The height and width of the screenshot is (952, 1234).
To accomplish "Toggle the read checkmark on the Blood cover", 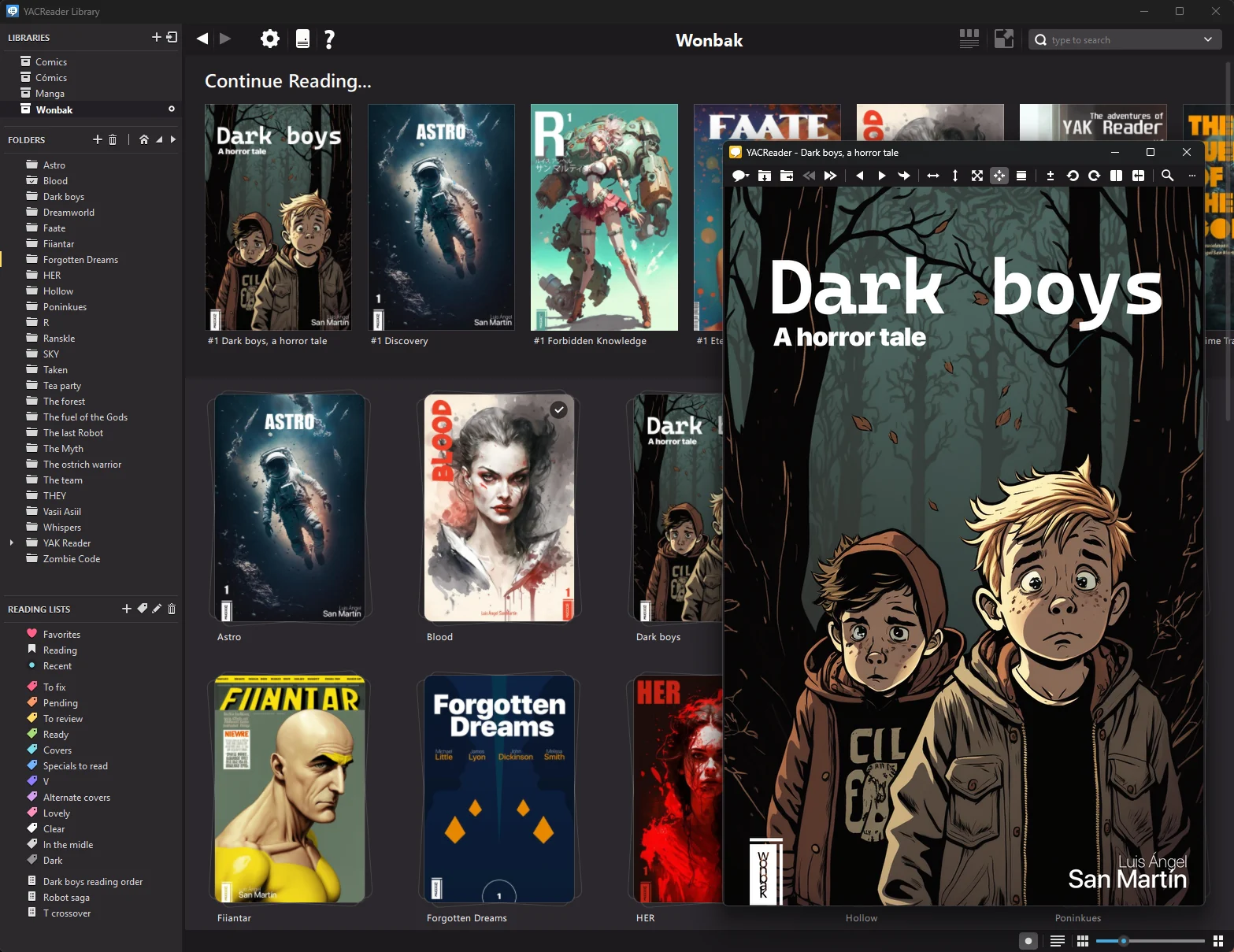I will click(558, 409).
